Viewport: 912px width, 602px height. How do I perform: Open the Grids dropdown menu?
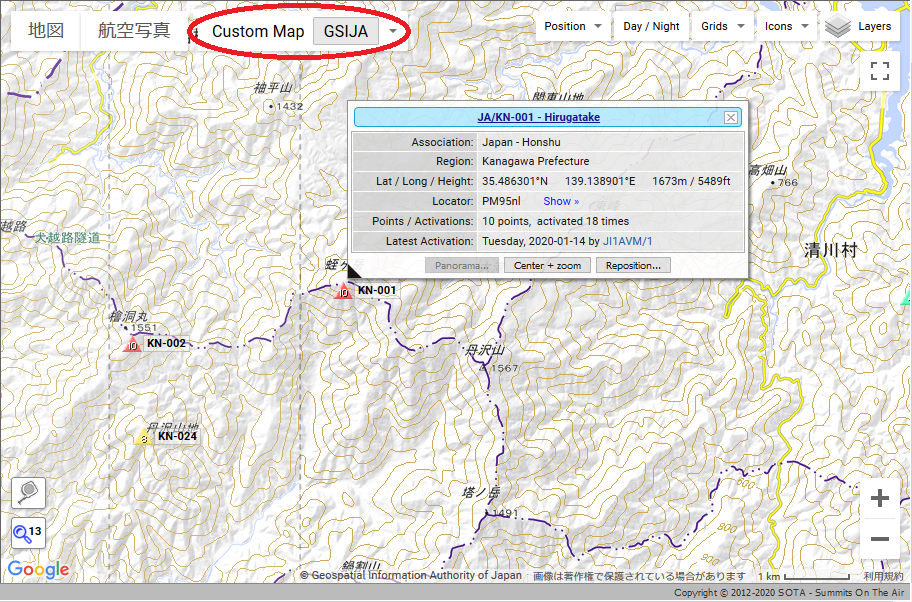point(722,26)
